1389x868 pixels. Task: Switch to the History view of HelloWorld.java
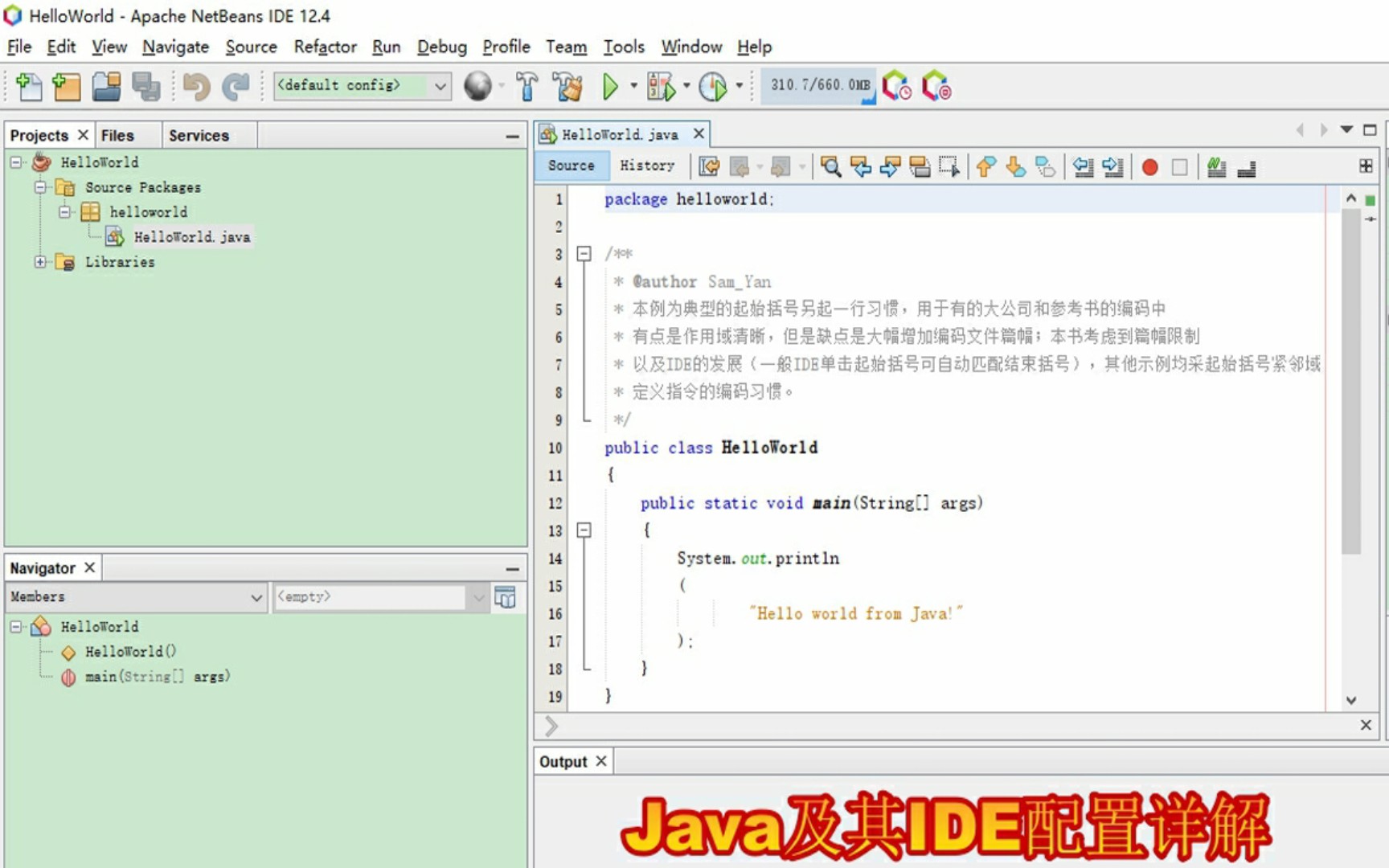[x=648, y=166]
